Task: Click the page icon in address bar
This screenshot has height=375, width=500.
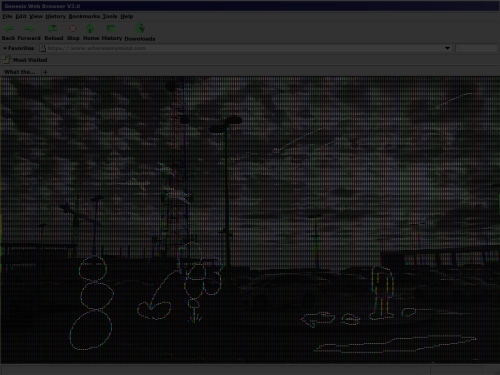Action: tap(43, 48)
